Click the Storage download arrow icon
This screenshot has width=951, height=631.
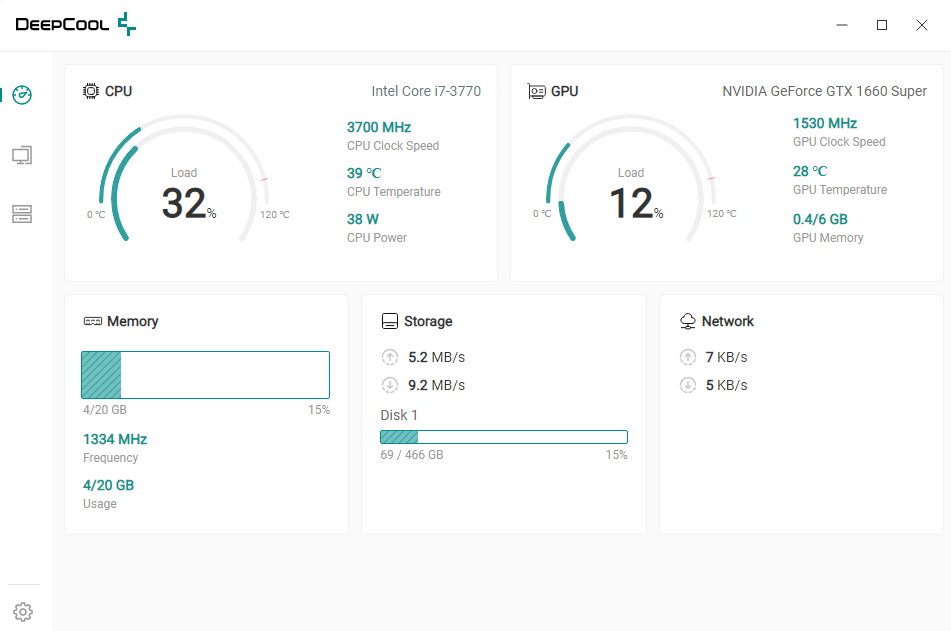coord(390,385)
